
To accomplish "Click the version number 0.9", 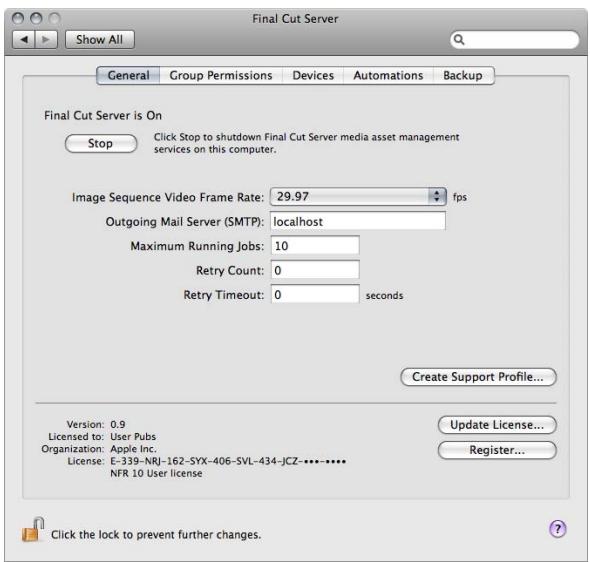I will [117, 424].
